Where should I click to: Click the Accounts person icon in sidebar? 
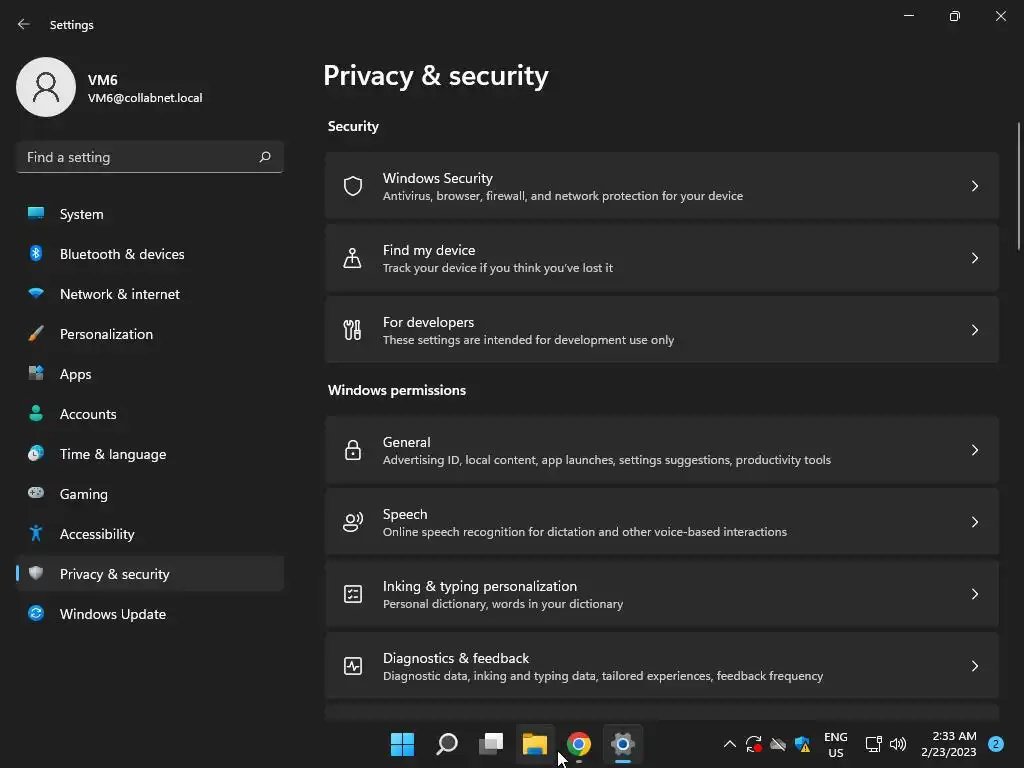pyautogui.click(x=36, y=413)
